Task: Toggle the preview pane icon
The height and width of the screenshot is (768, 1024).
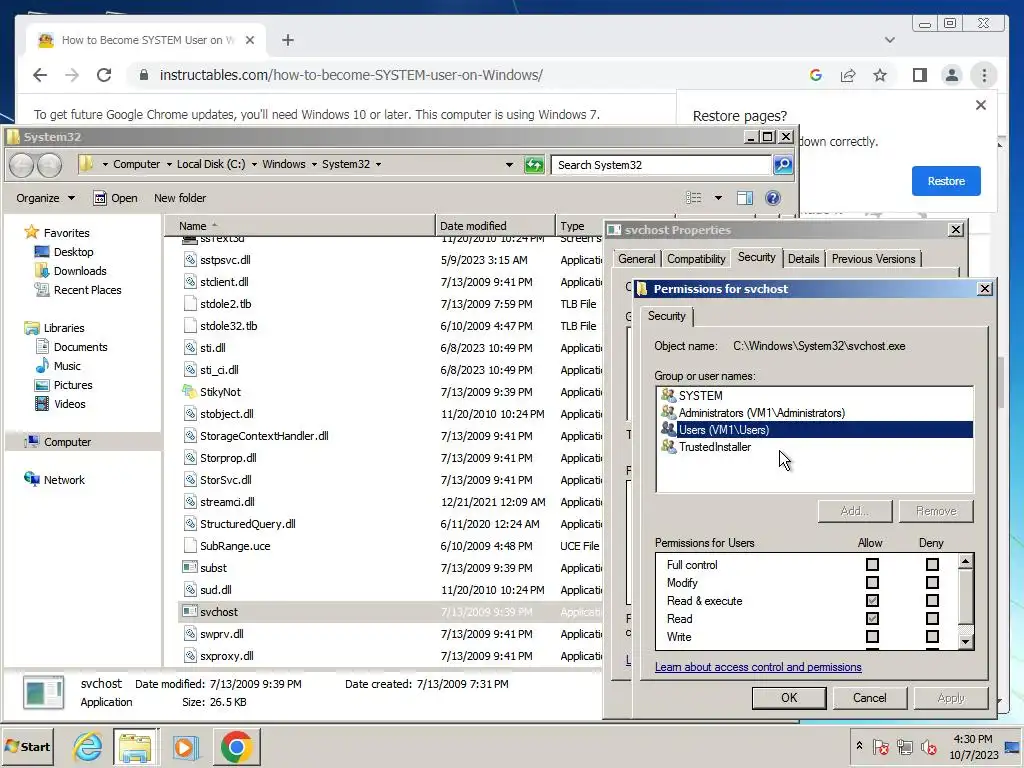Action: [x=744, y=198]
